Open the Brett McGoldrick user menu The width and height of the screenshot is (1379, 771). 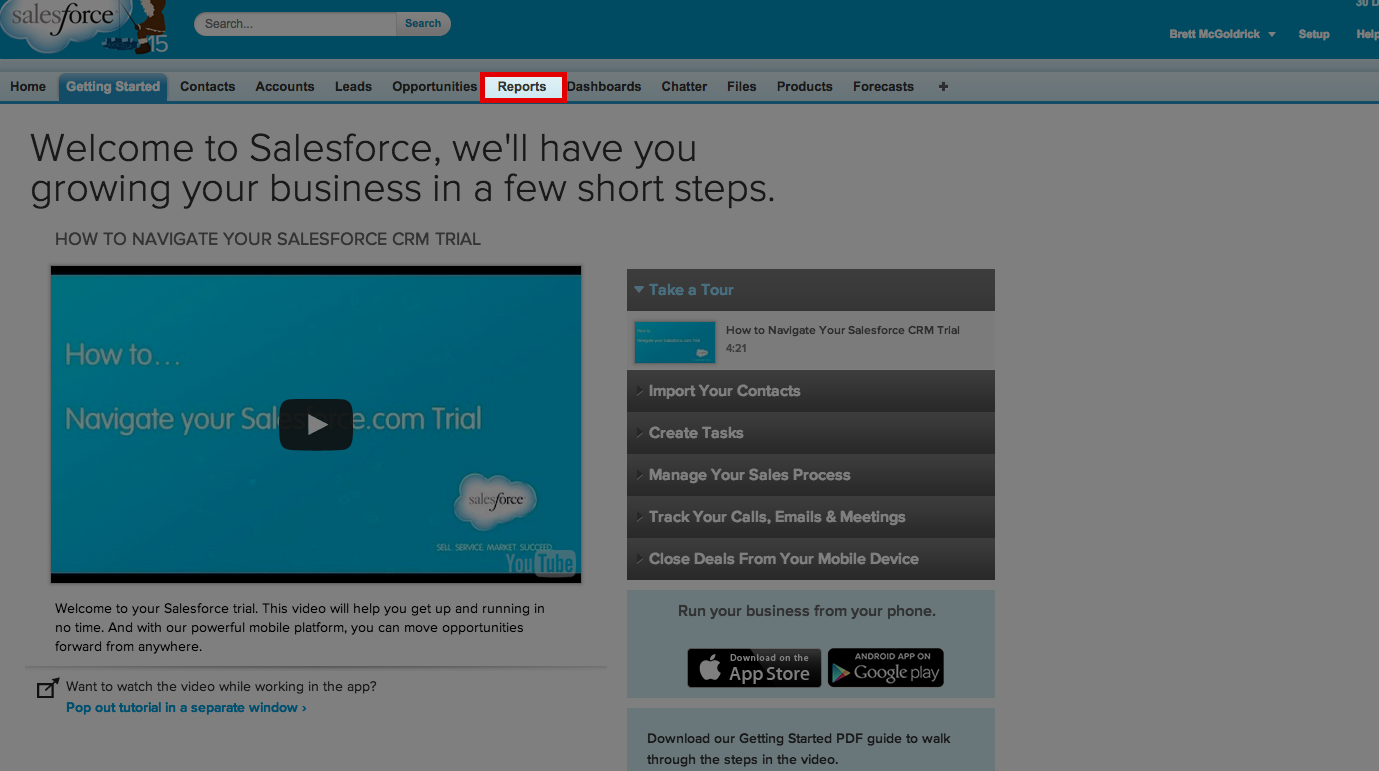click(1222, 34)
